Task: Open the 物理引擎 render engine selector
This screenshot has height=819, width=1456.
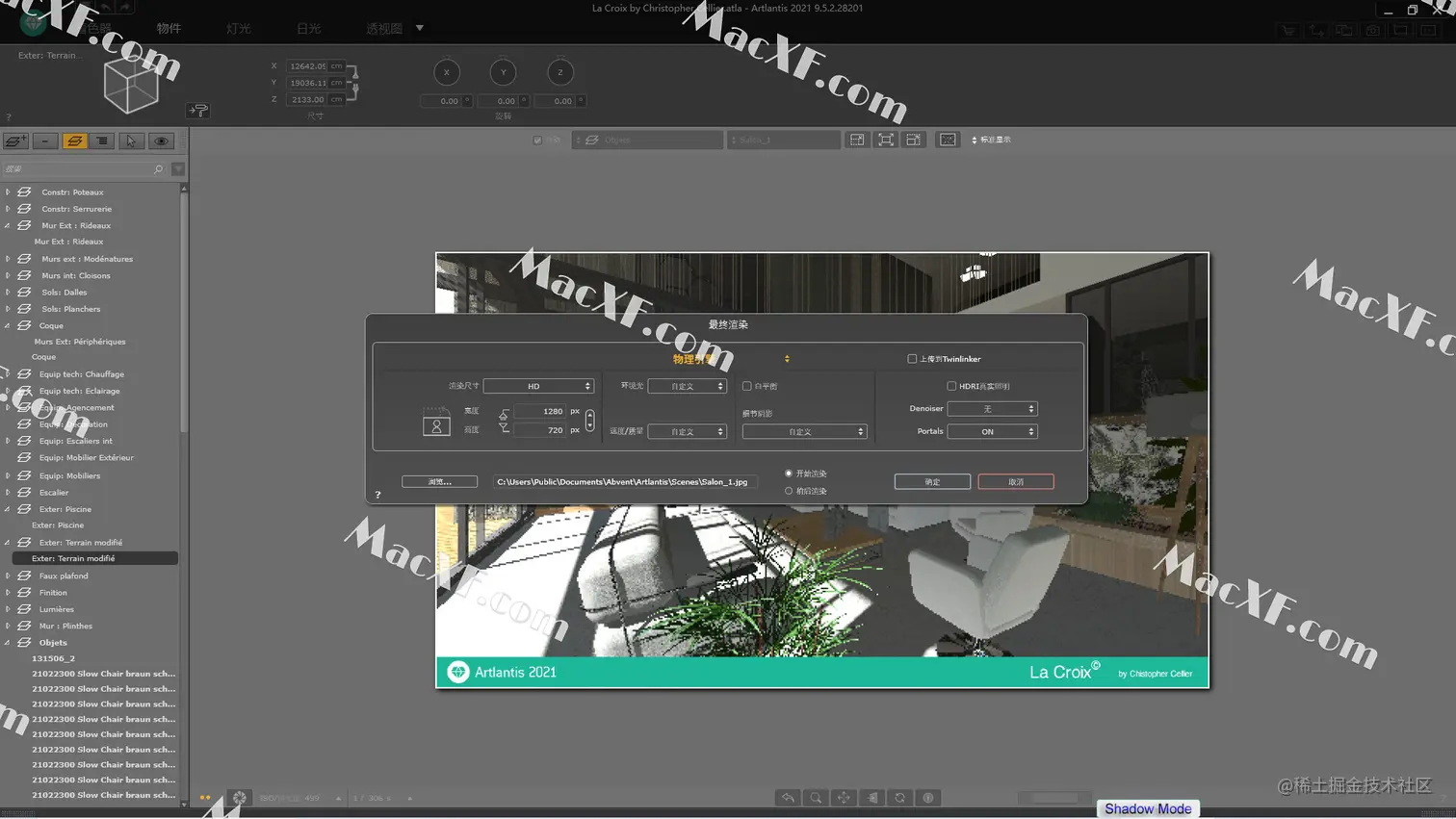Action: [x=730, y=359]
